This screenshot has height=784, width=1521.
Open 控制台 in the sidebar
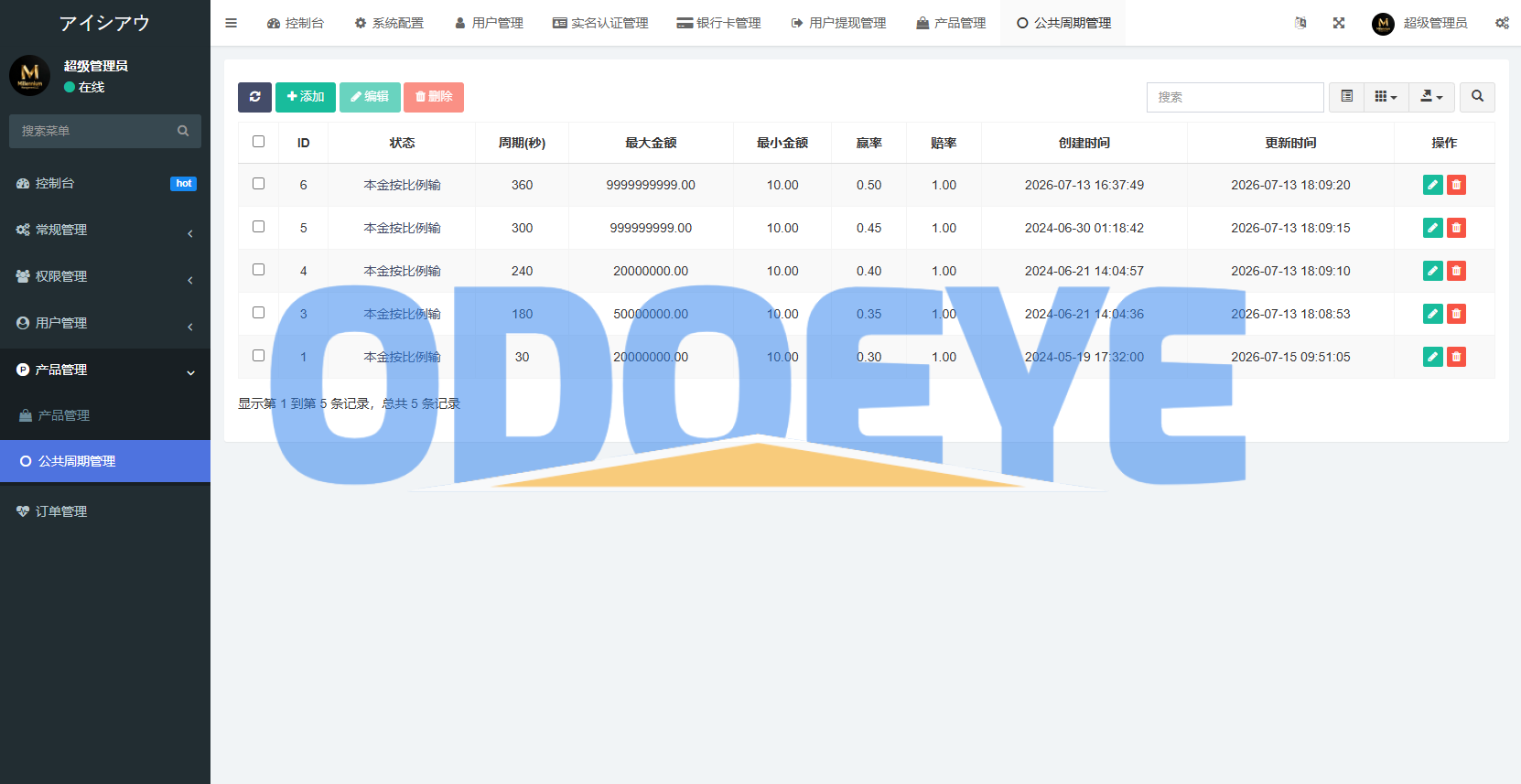click(x=105, y=184)
